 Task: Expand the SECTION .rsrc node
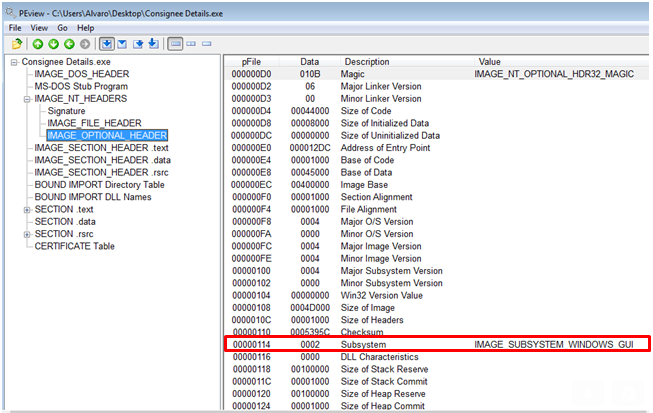[x=27, y=234]
